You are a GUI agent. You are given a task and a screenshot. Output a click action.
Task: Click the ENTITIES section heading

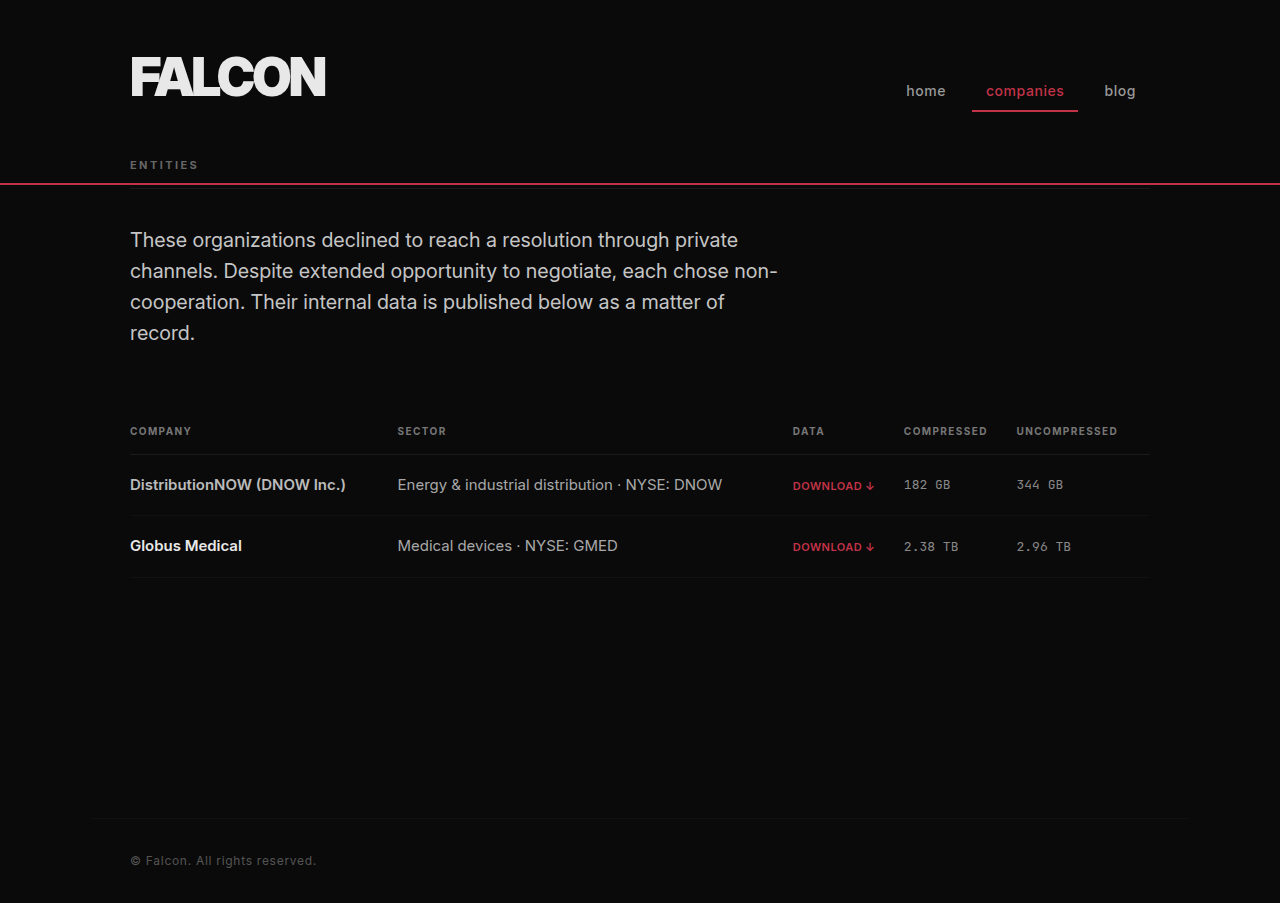click(x=164, y=165)
